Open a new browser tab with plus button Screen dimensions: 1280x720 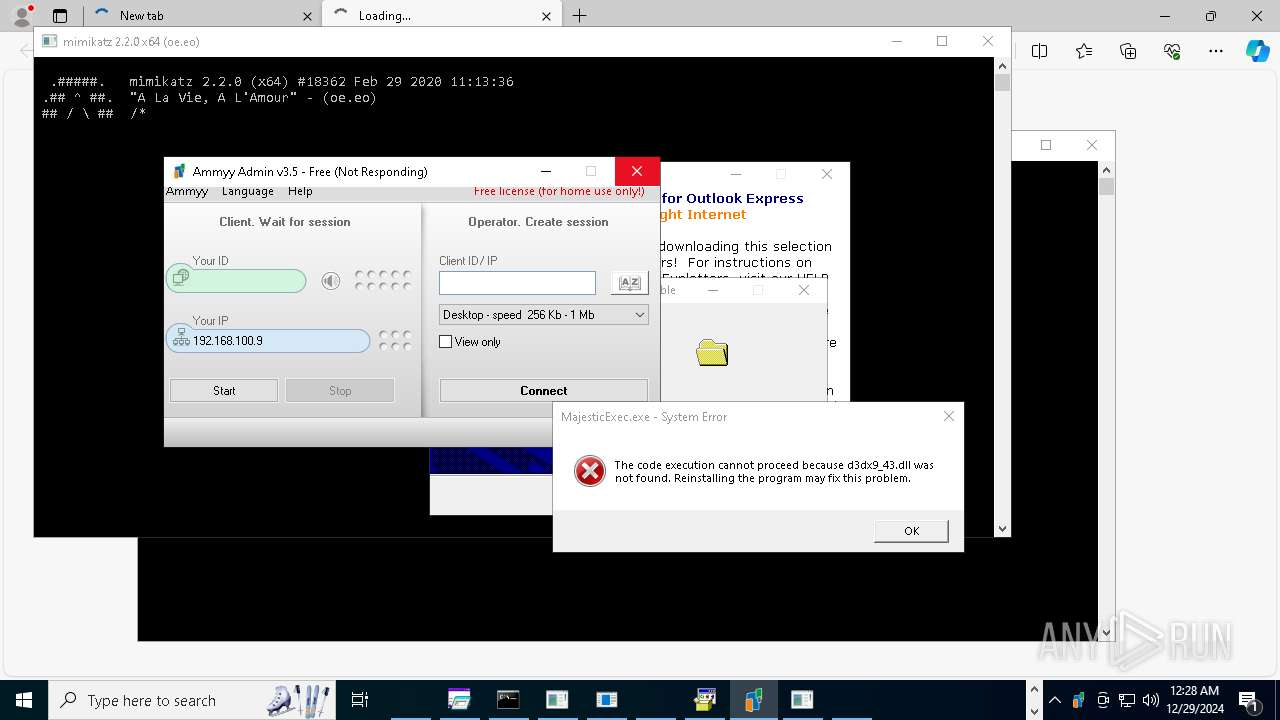(x=579, y=15)
